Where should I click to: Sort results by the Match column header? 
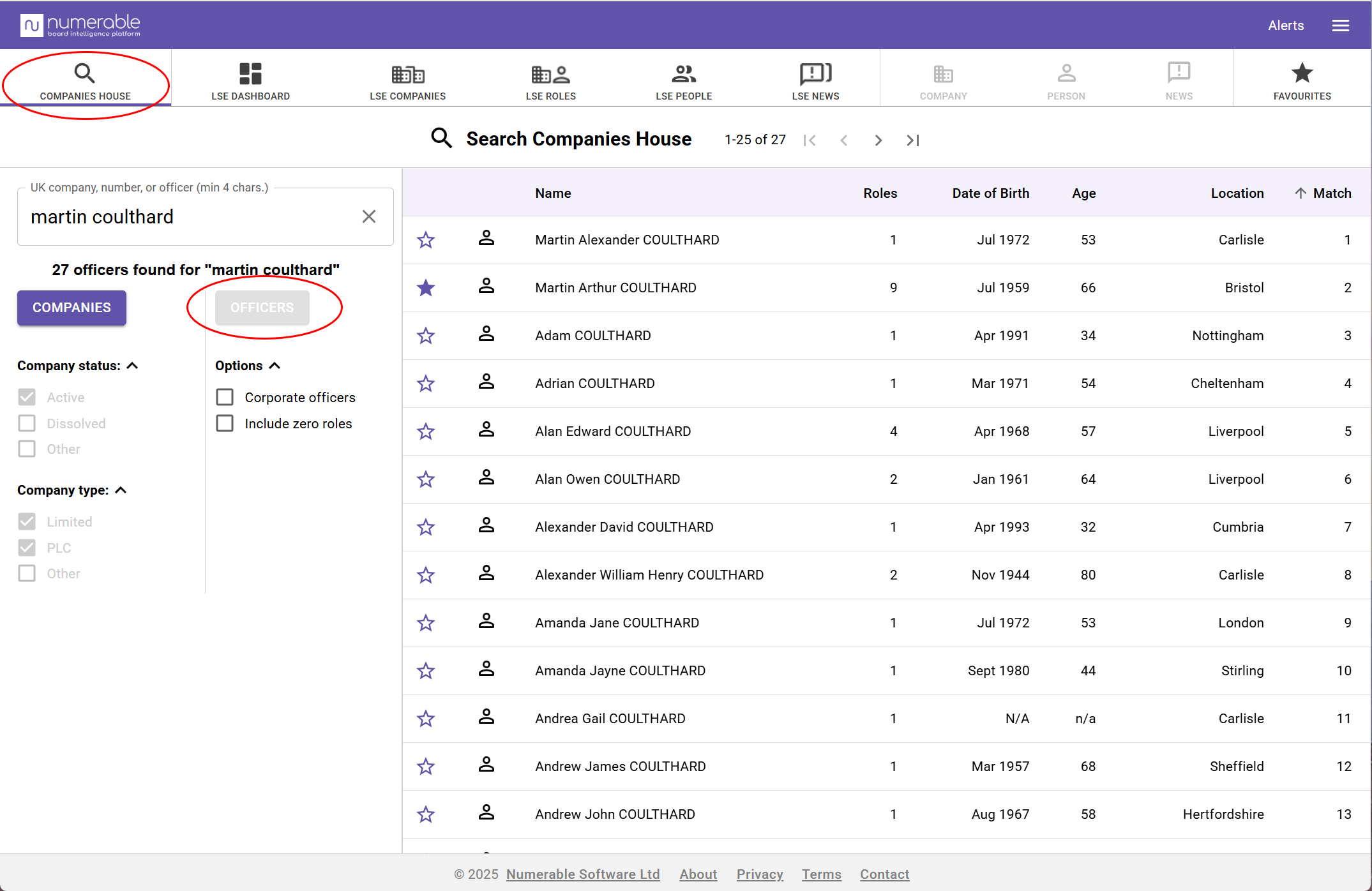(x=1331, y=193)
